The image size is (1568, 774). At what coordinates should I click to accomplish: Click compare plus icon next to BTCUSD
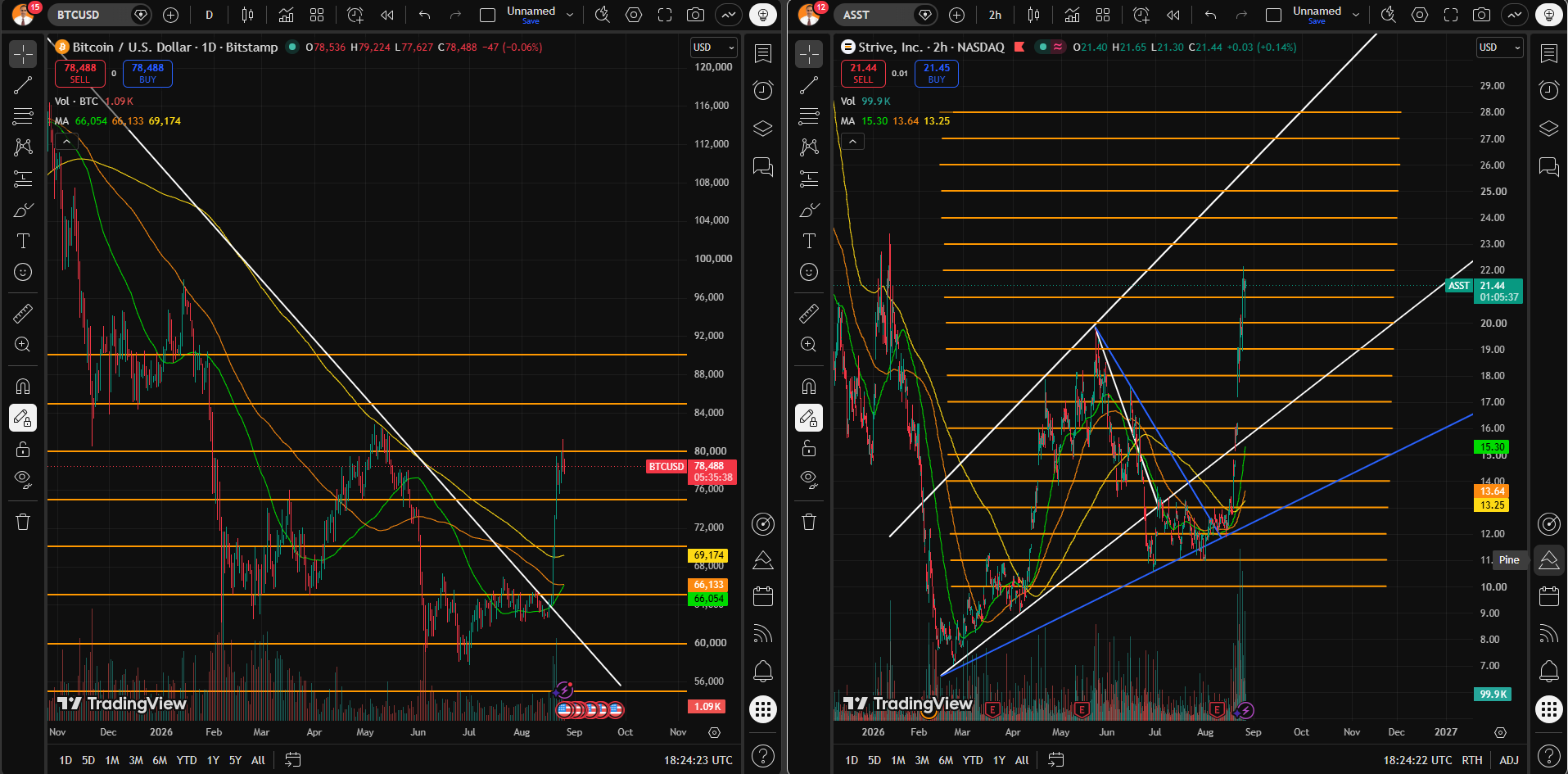coord(170,15)
